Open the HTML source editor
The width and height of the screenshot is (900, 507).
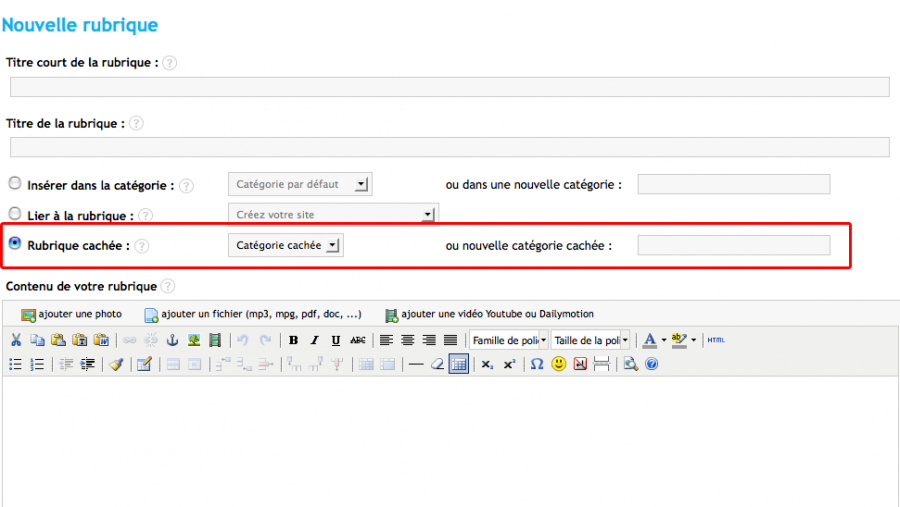716,340
